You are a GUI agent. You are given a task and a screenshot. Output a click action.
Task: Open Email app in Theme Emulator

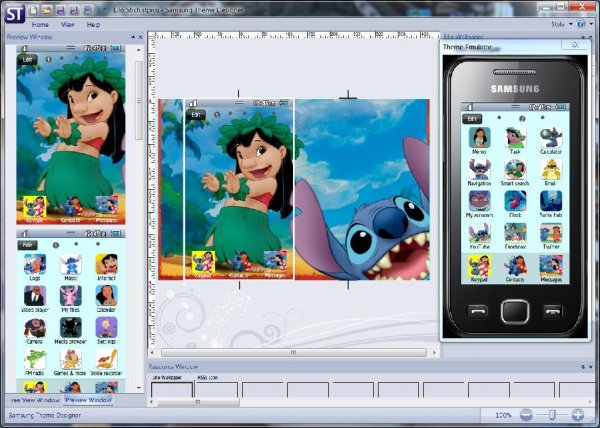coord(551,172)
